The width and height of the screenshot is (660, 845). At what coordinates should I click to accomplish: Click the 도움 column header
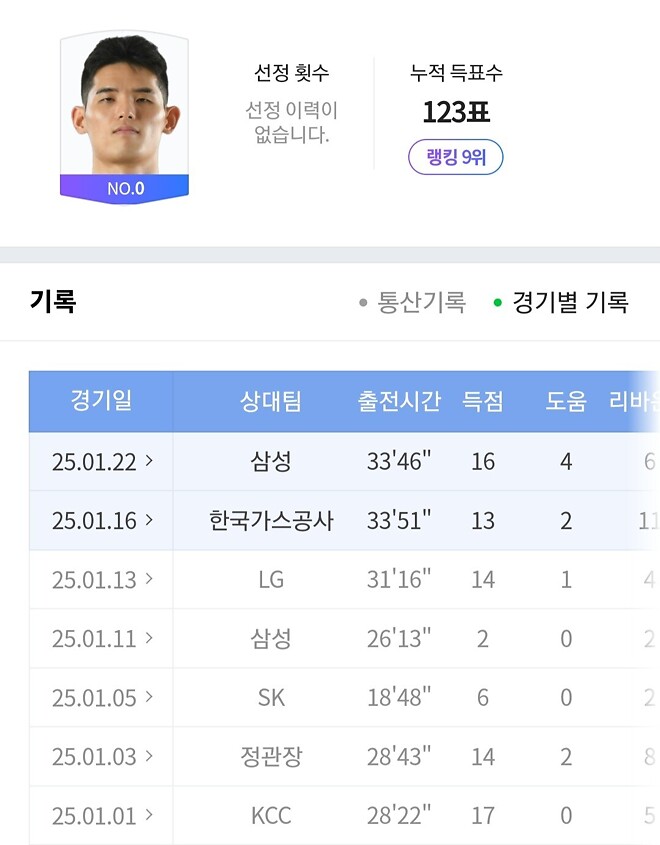coord(566,401)
